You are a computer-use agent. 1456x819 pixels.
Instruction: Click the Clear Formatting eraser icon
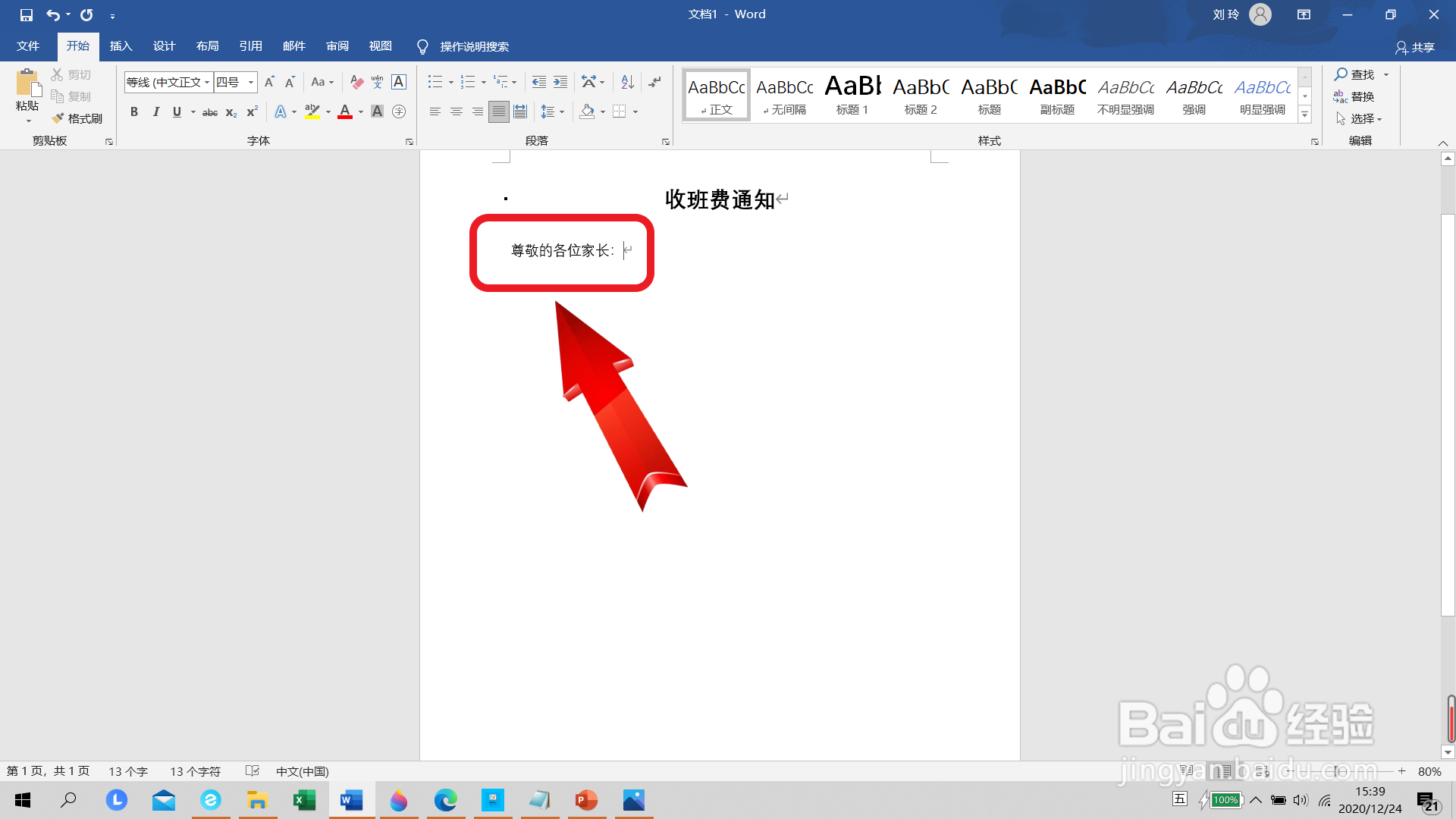[x=356, y=82]
